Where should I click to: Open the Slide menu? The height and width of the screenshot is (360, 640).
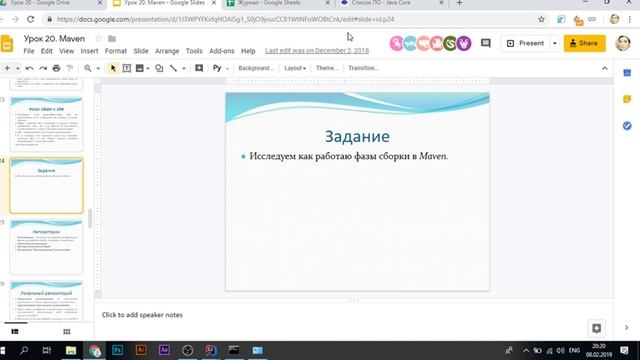point(141,51)
